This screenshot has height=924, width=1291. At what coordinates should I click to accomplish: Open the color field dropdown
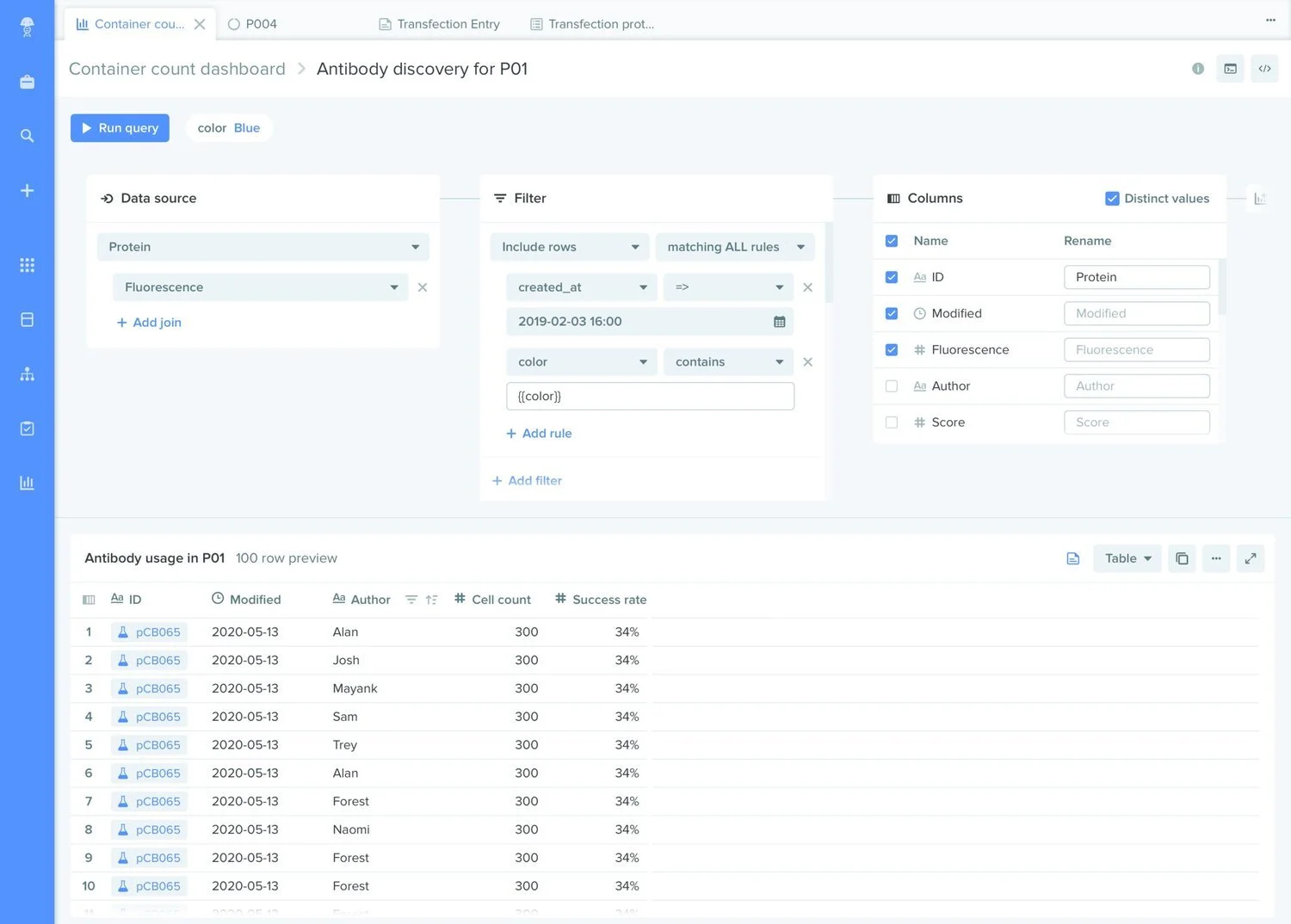(582, 362)
